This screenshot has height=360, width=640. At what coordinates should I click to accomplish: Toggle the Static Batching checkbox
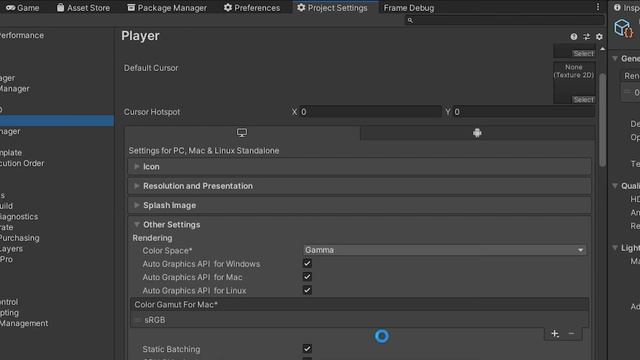click(307, 349)
